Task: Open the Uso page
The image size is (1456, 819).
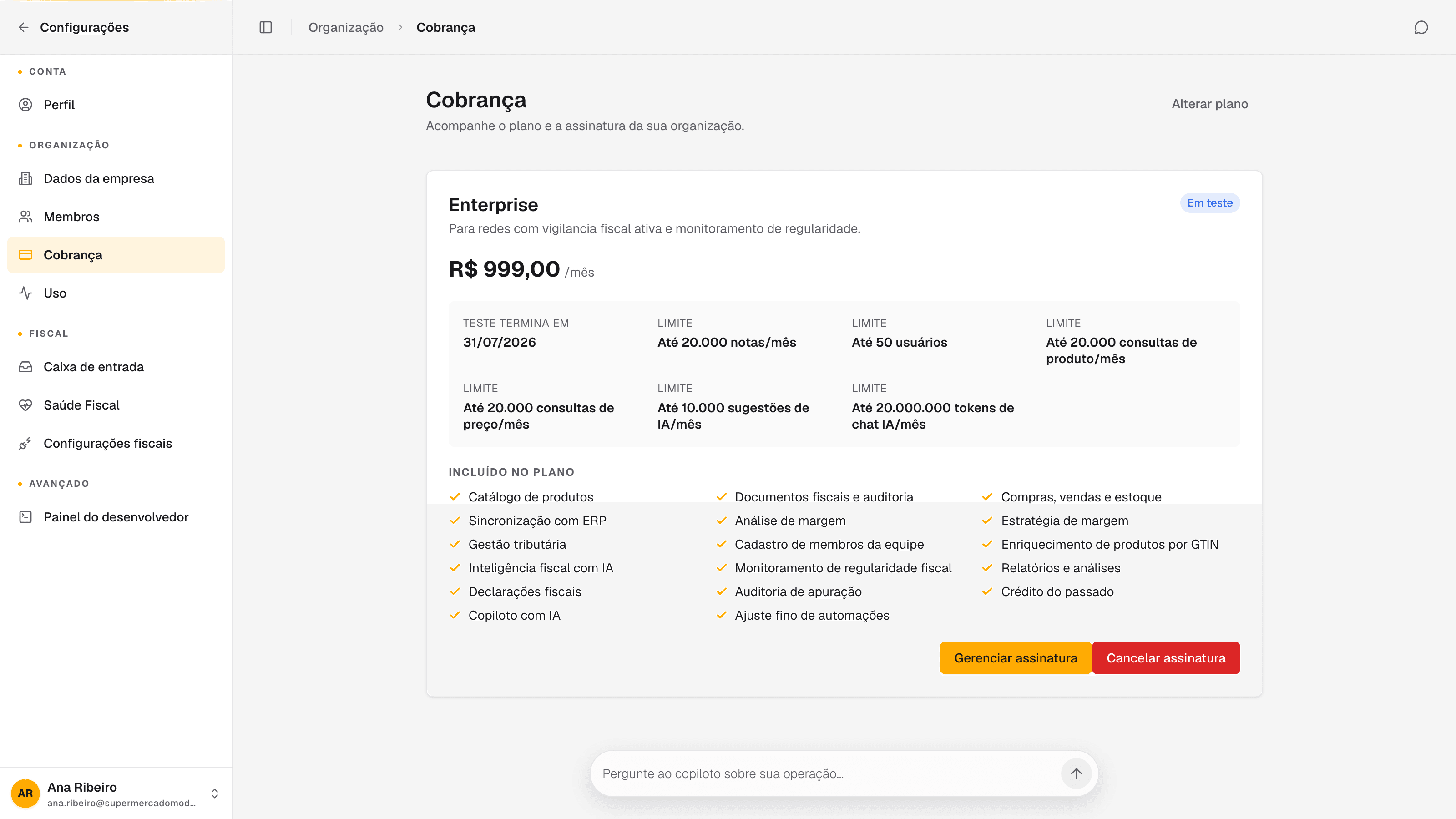Action: click(116, 293)
